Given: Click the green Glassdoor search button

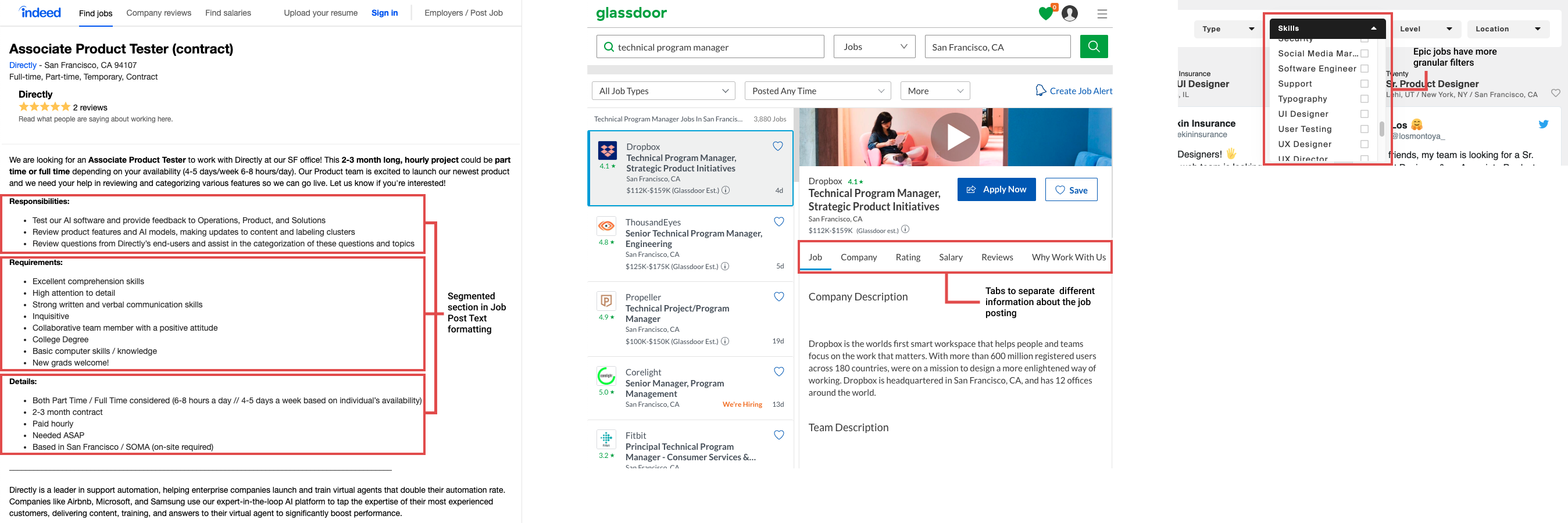Looking at the screenshot, I should pos(1094,46).
